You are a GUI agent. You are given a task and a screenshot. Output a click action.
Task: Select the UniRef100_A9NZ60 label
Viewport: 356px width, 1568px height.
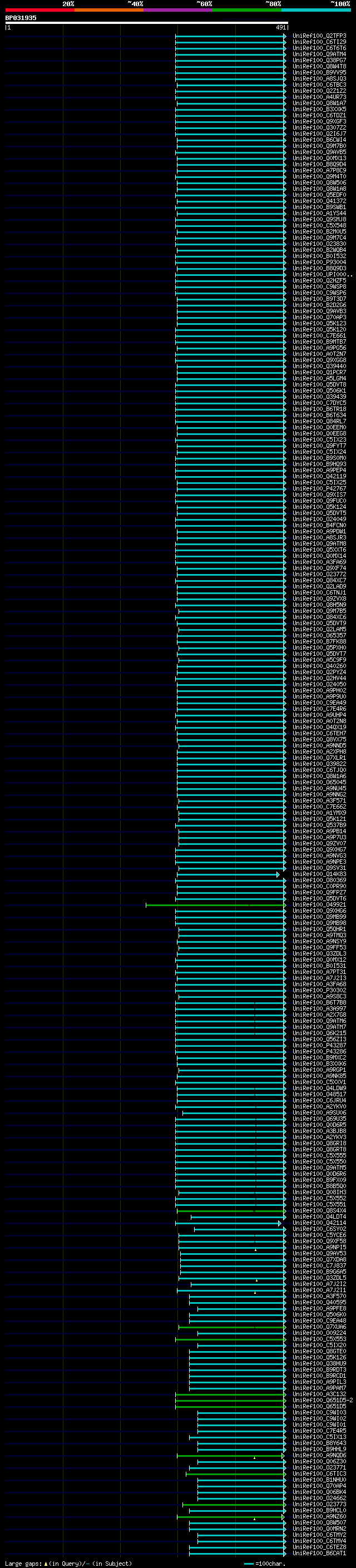click(319, 1516)
